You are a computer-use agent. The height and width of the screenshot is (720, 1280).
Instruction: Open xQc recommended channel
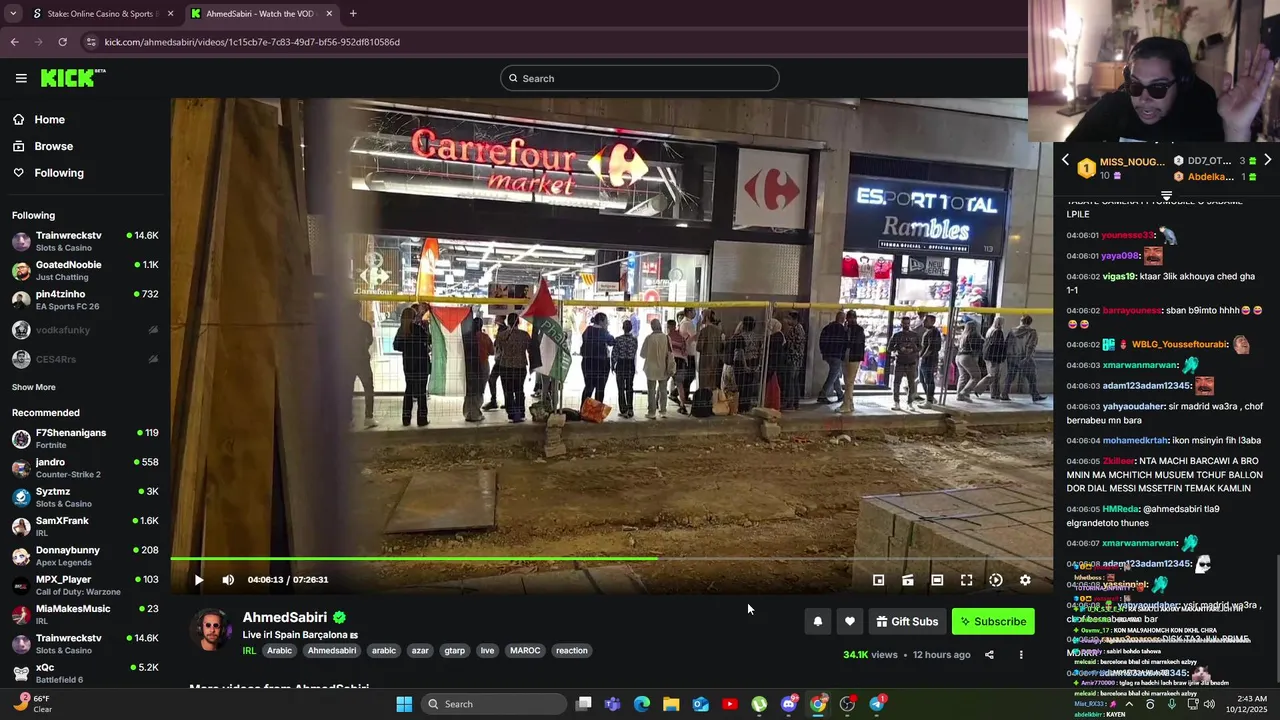tap(85, 673)
